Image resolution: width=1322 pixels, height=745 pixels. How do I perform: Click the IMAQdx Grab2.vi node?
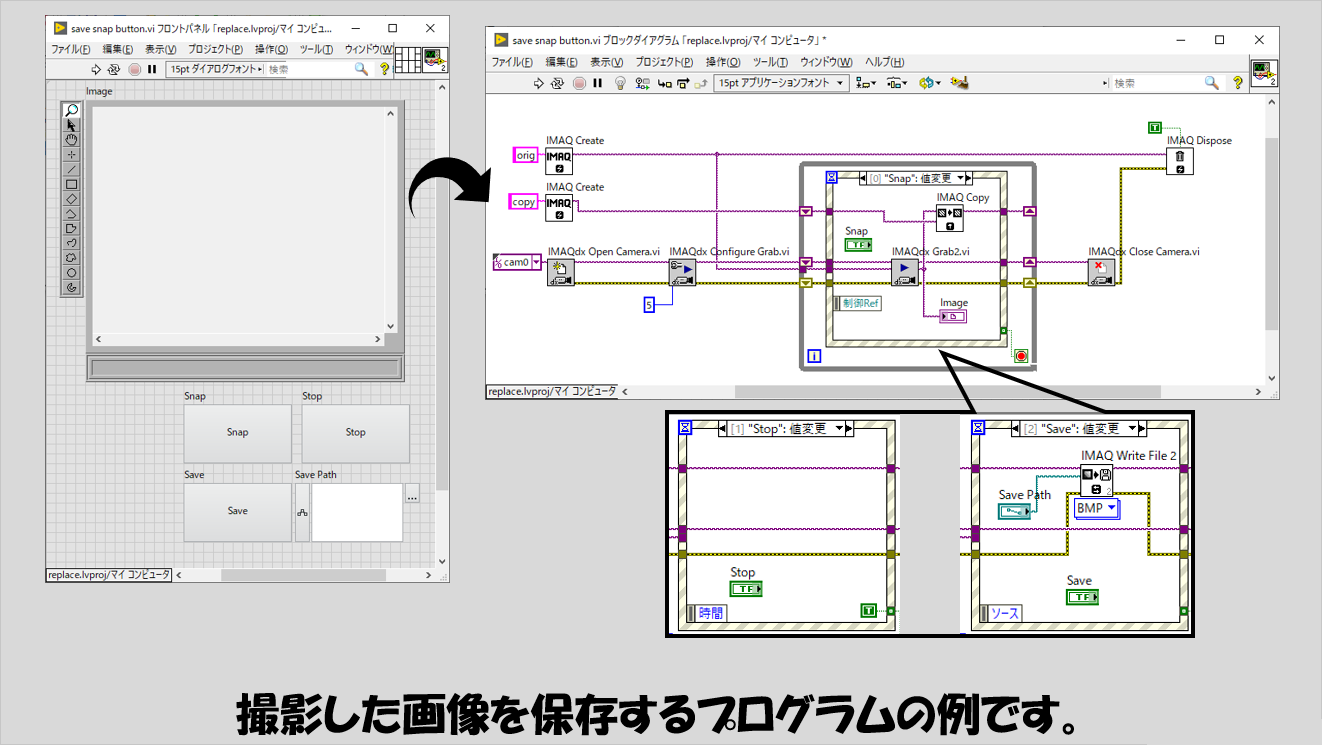(x=905, y=273)
